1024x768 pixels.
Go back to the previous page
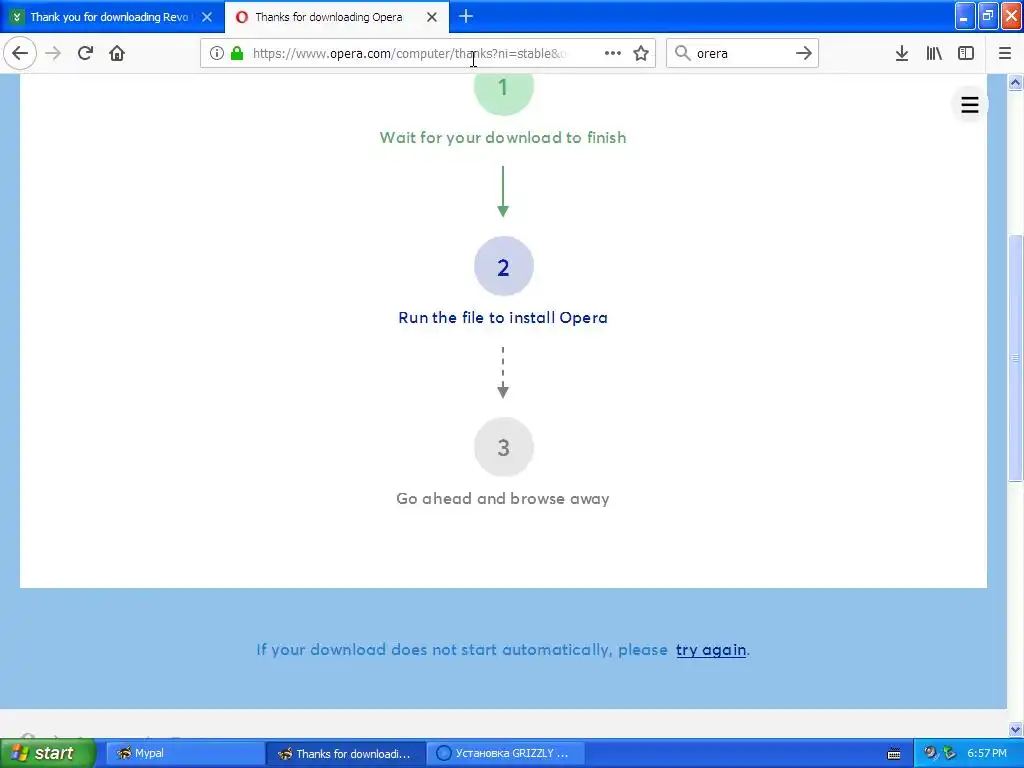click(x=20, y=54)
